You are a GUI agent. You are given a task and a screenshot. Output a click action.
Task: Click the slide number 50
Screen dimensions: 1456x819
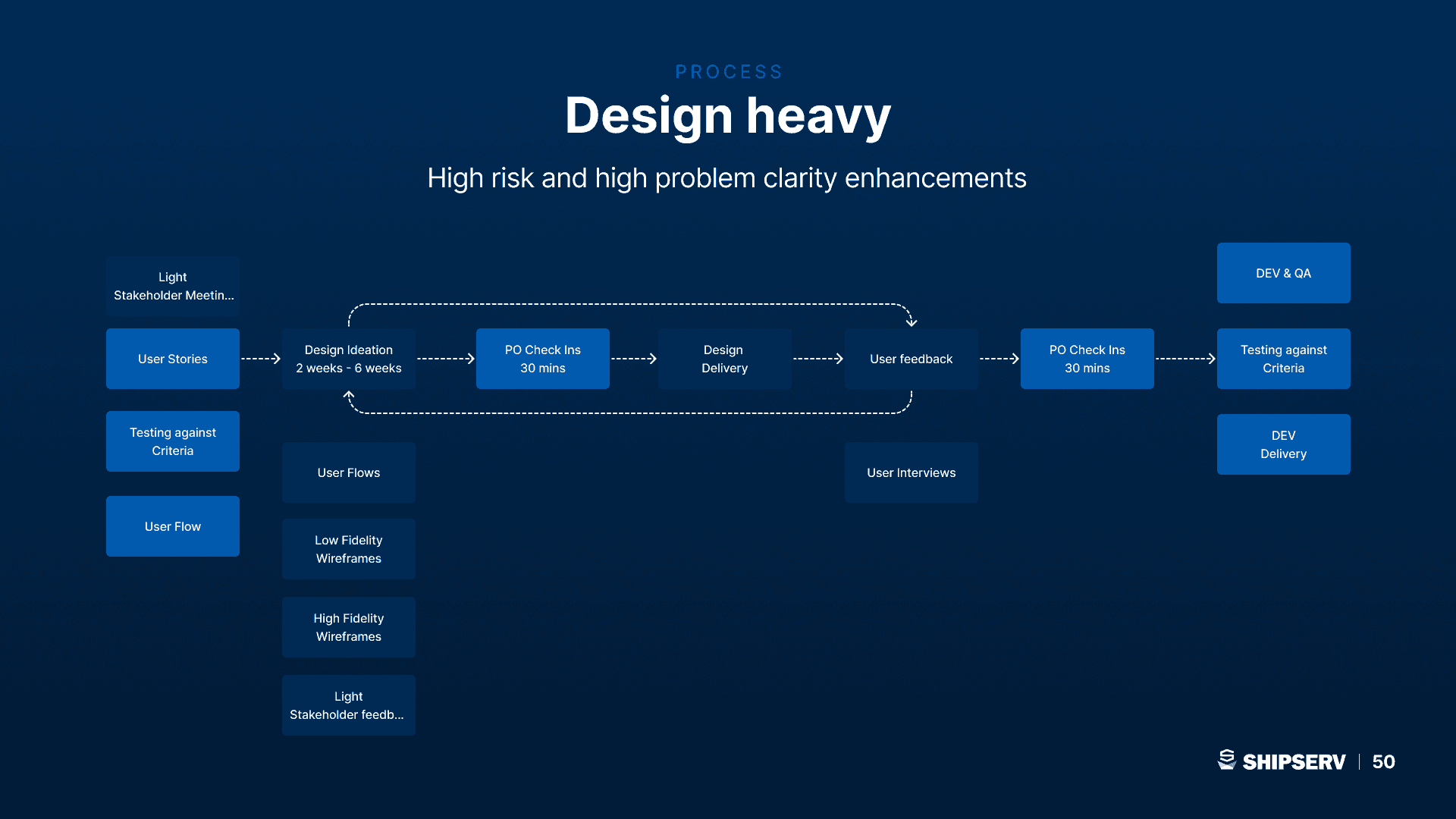1383,761
